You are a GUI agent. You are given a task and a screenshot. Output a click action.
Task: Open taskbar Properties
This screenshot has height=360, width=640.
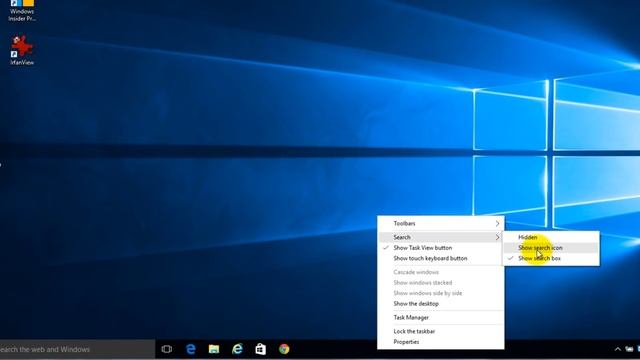(x=441, y=342)
